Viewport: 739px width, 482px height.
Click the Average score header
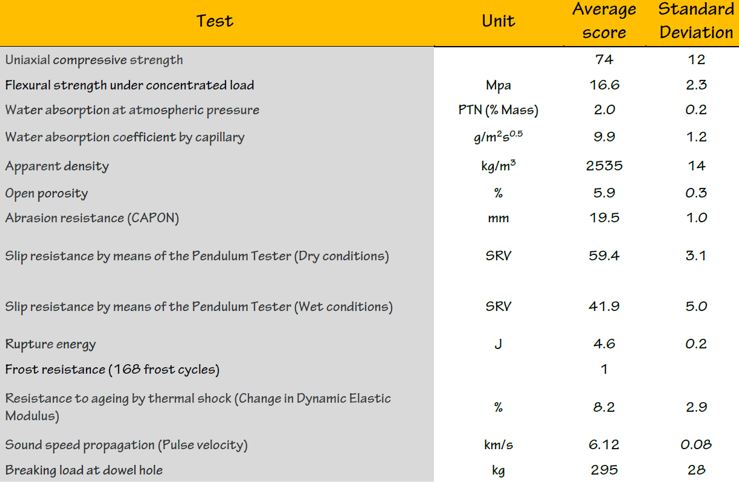click(604, 21)
